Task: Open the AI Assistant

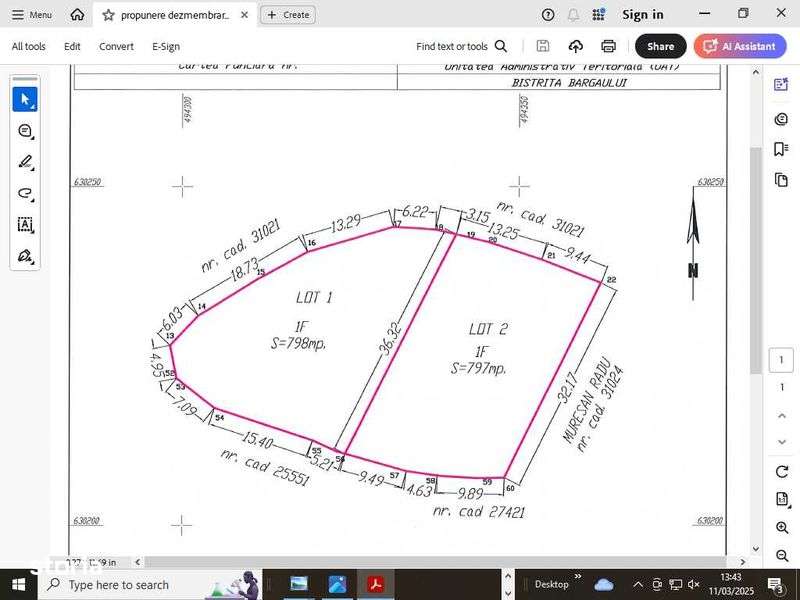Action: pos(740,46)
